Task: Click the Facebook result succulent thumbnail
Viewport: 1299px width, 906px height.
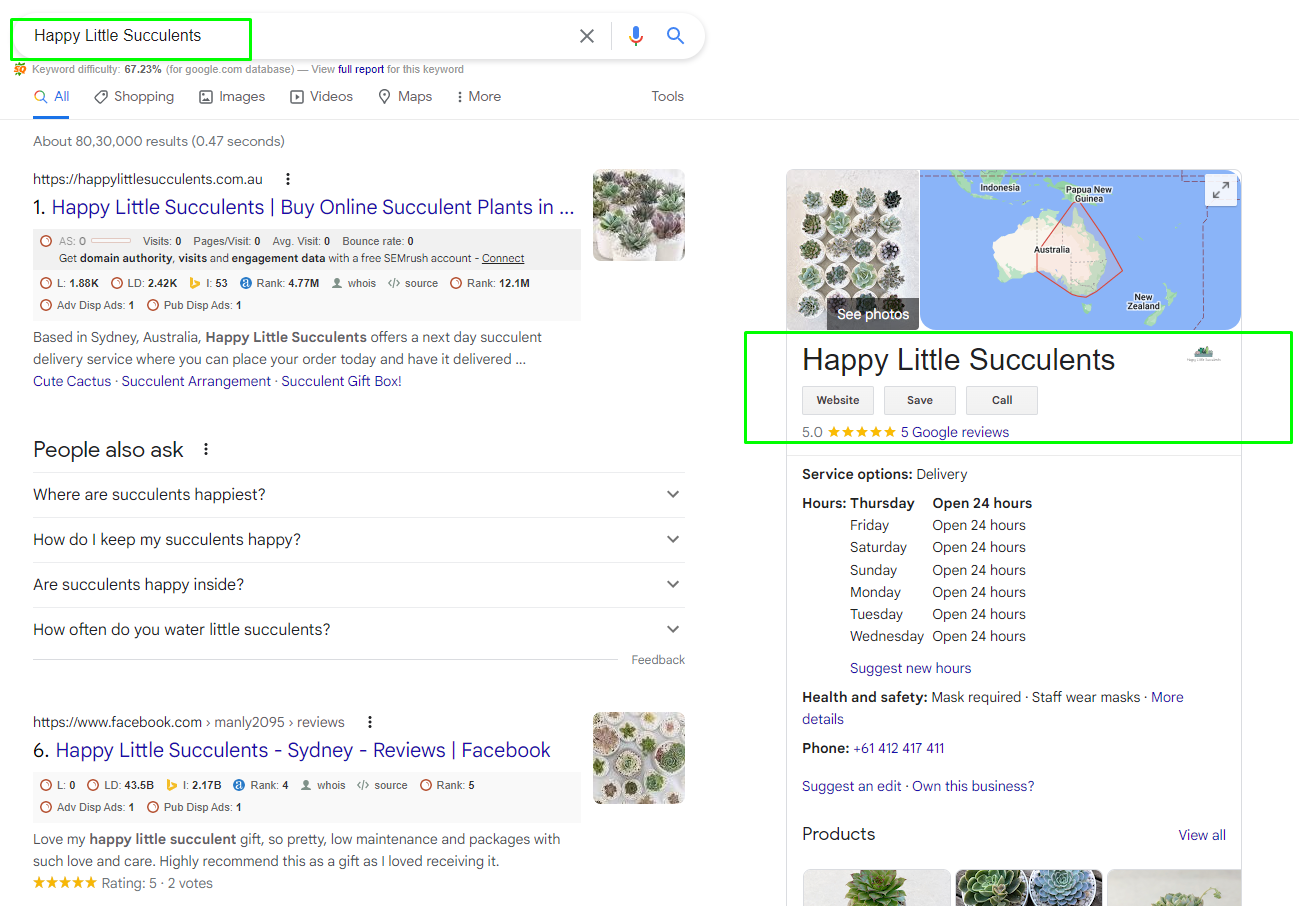Action: [x=639, y=758]
